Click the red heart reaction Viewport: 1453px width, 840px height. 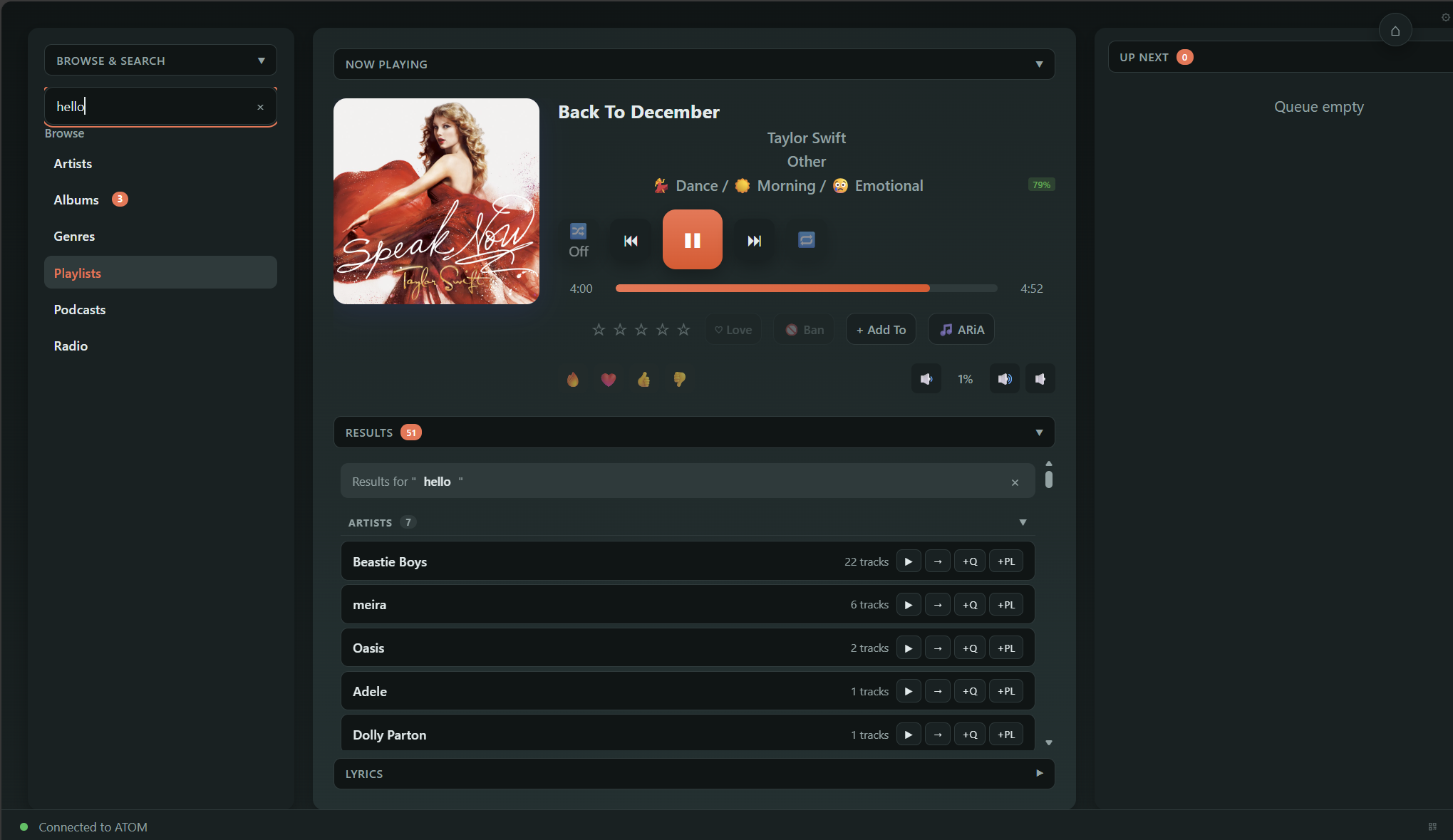608,379
